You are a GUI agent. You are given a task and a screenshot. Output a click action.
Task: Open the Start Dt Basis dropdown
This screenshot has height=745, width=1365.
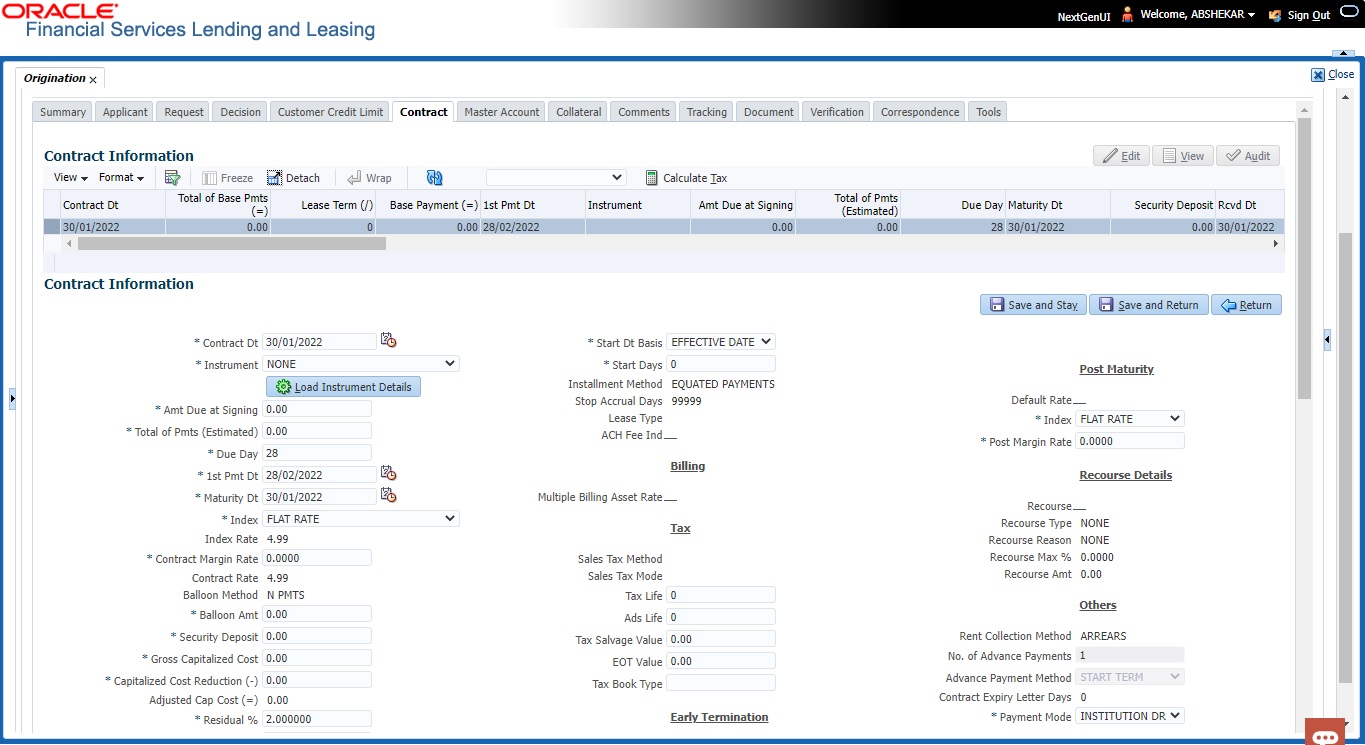tap(720, 342)
